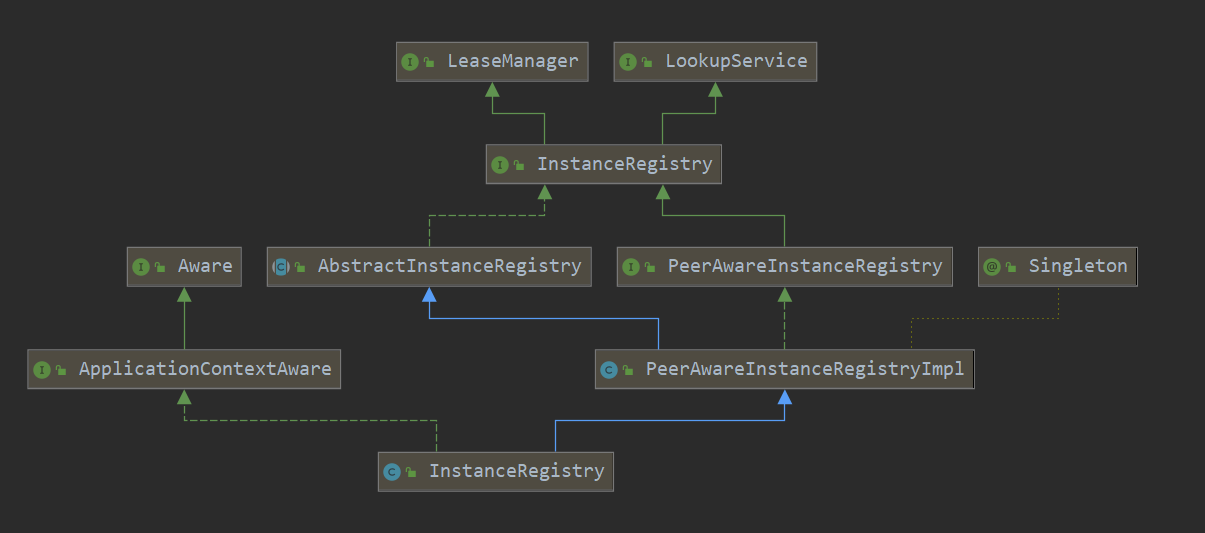This screenshot has width=1205, height=533.
Task: Click the interface icon on PeerAwareInstanceRegistry
Action: point(630,267)
